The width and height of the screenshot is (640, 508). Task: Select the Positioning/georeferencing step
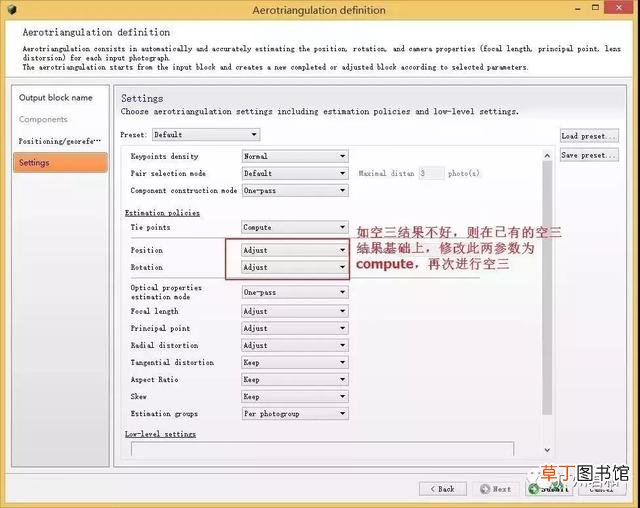click(x=60, y=141)
